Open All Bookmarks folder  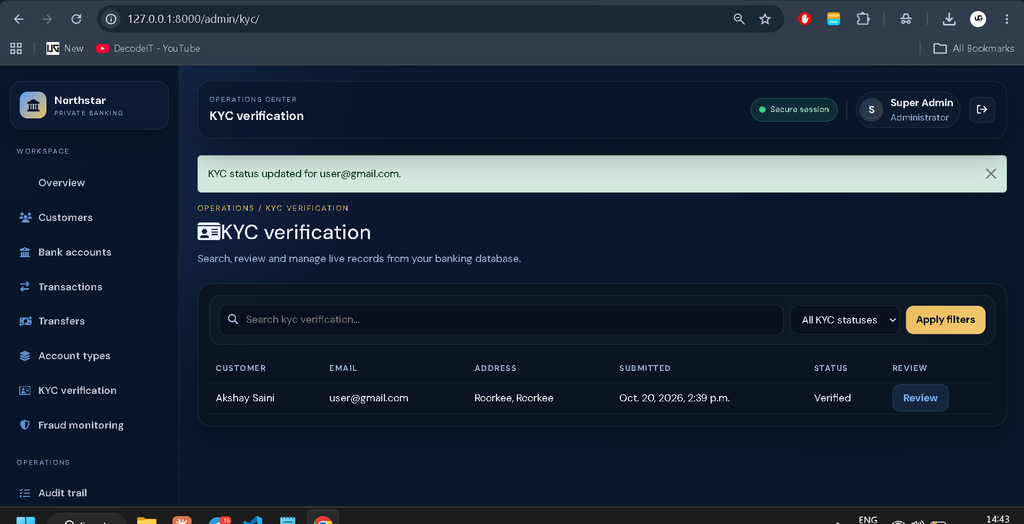click(x=974, y=48)
